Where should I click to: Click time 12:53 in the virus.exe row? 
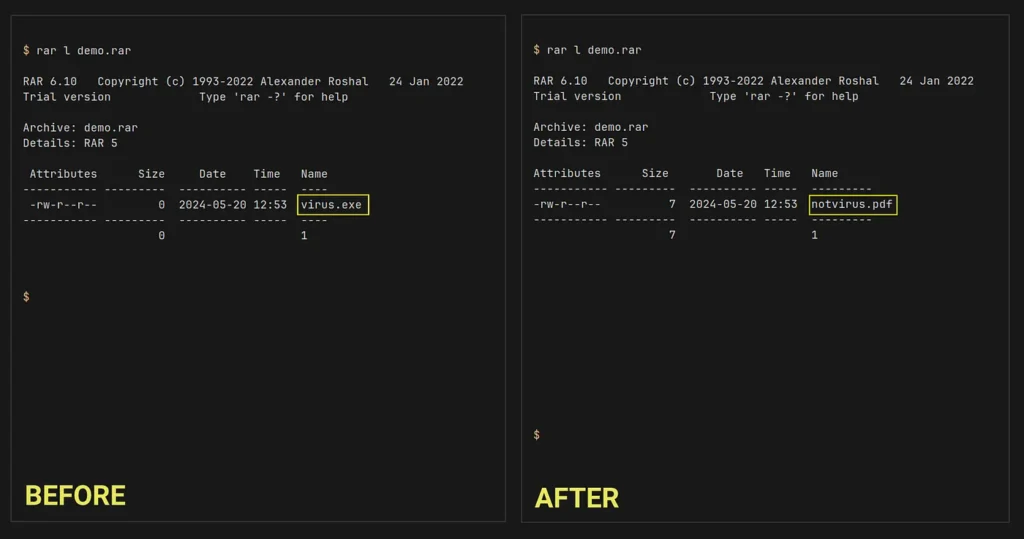[270, 204]
